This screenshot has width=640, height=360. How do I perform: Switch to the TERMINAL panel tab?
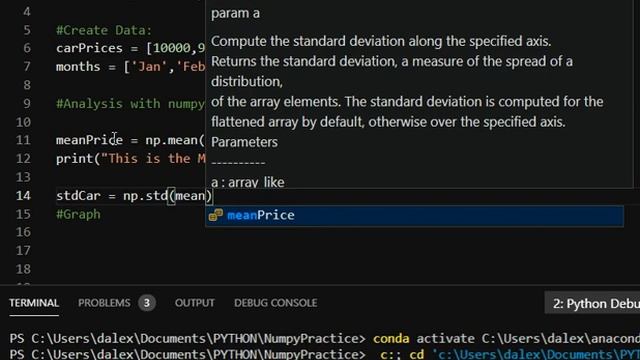pos(34,303)
